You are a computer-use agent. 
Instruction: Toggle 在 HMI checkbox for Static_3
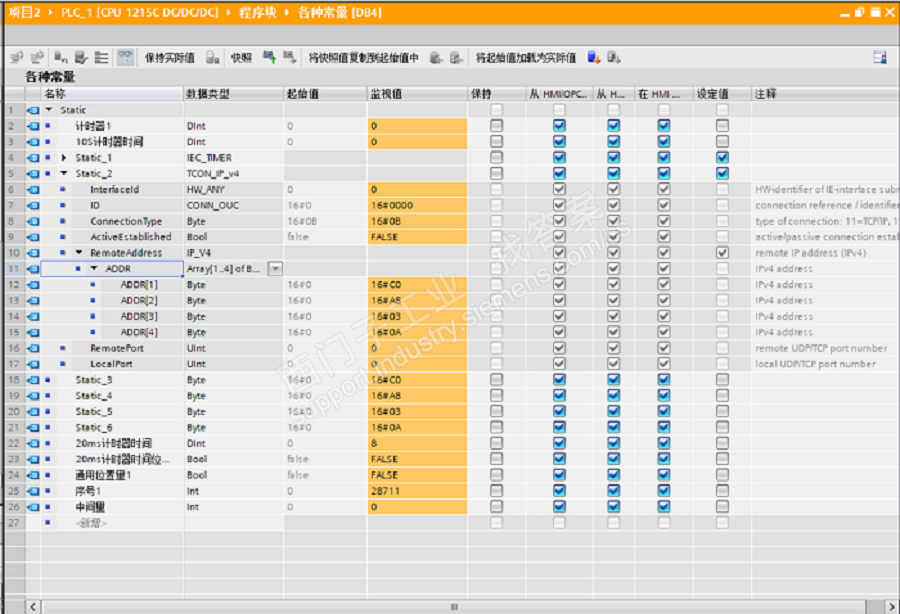pos(664,379)
